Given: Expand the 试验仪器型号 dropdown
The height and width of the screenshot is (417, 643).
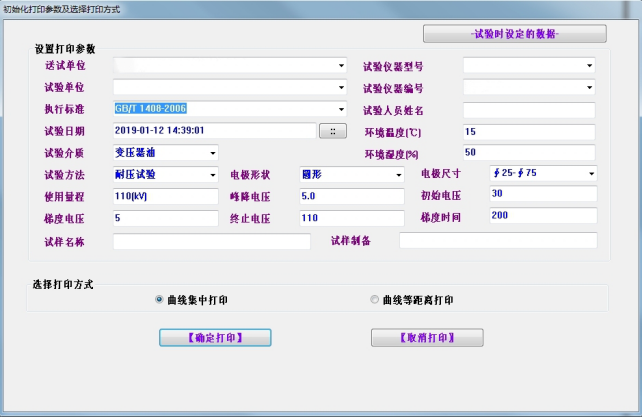Looking at the screenshot, I should pyautogui.click(x=589, y=66).
